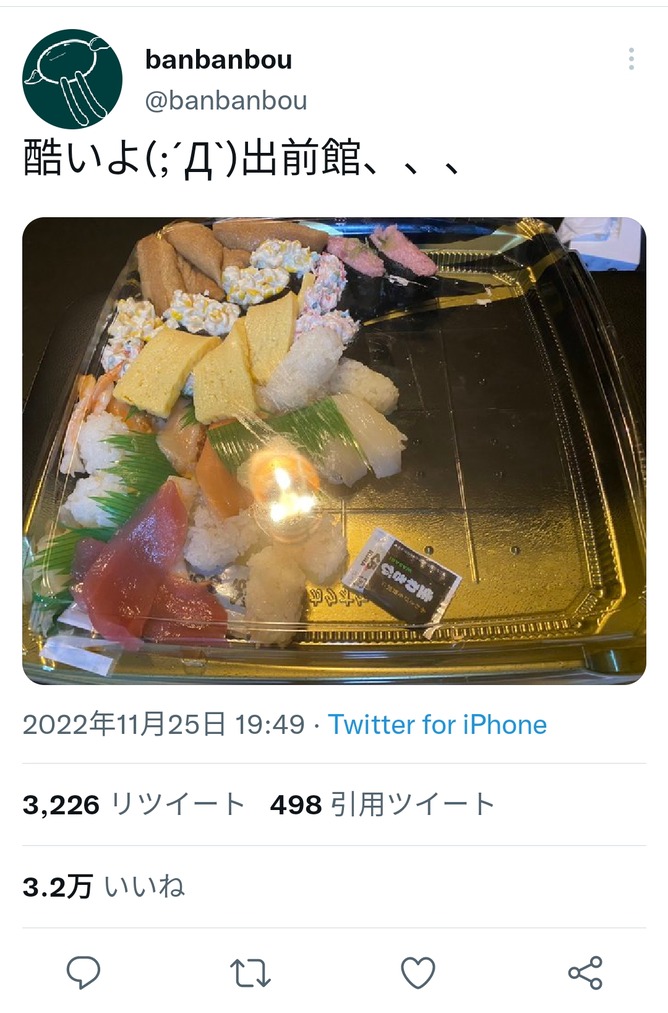This screenshot has width=668, height=1013.
Task: Select the tweet text mentioning 出前館
Action: click(x=242, y=157)
